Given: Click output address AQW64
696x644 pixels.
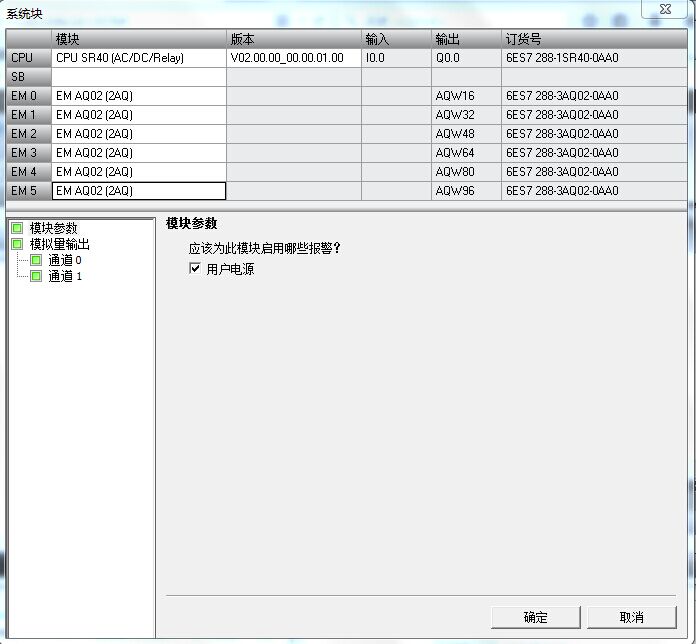Looking at the screenshot, I should (467, 153).
